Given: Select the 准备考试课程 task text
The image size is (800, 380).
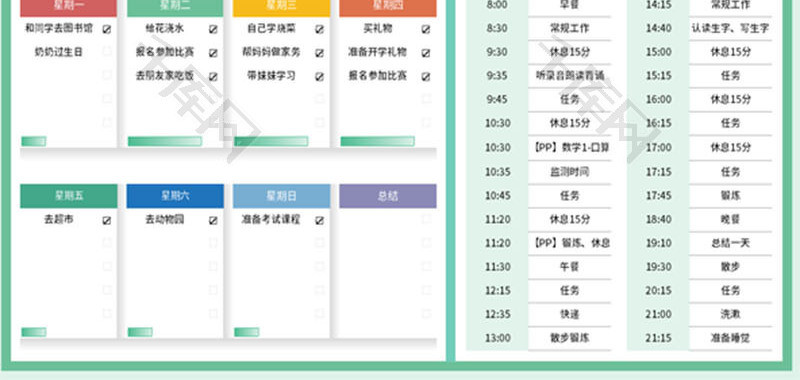Looking at the screenshot, I should coord(271,219).
